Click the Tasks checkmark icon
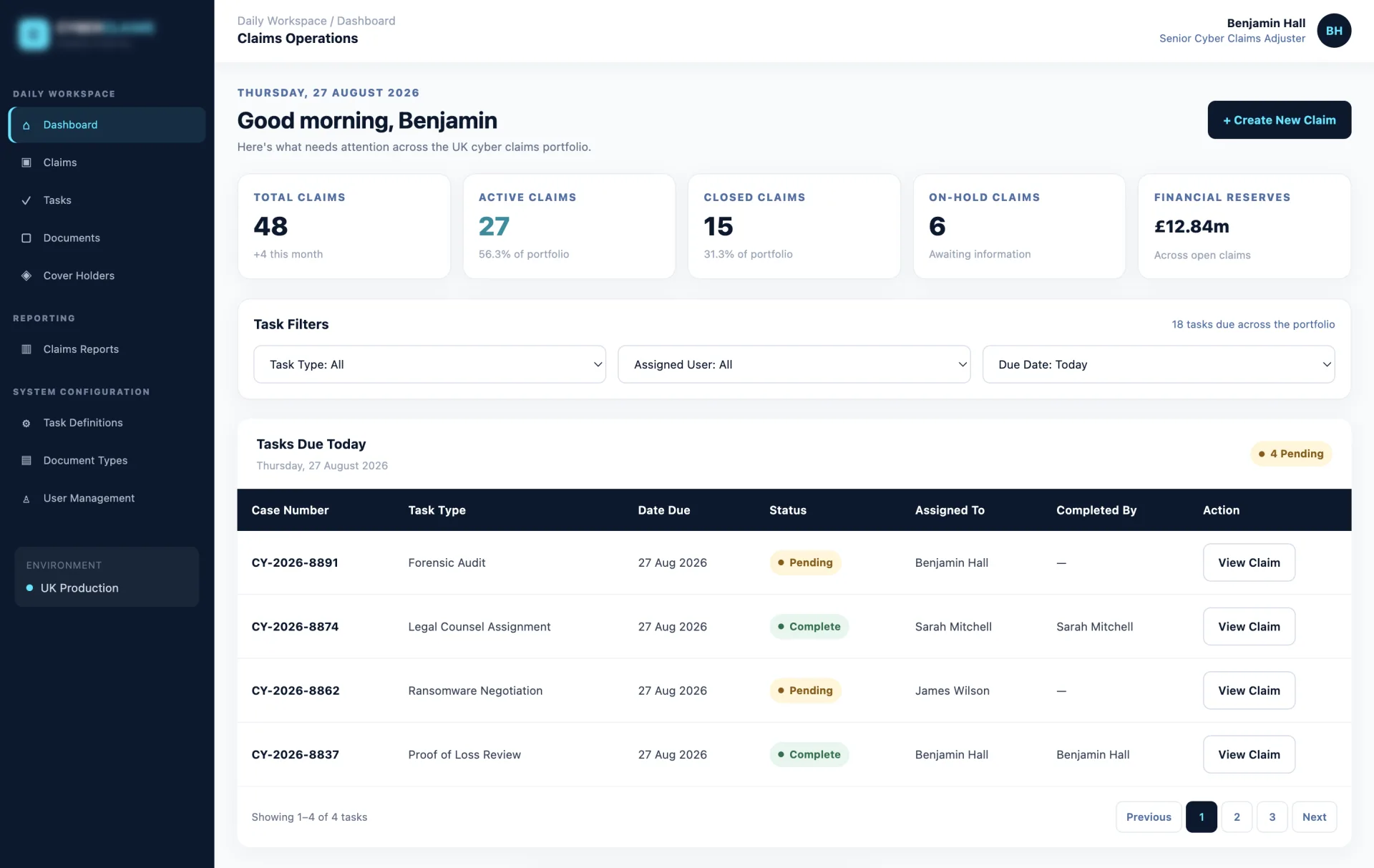This screenshot has height=868, width=1374. click(26, 200)
